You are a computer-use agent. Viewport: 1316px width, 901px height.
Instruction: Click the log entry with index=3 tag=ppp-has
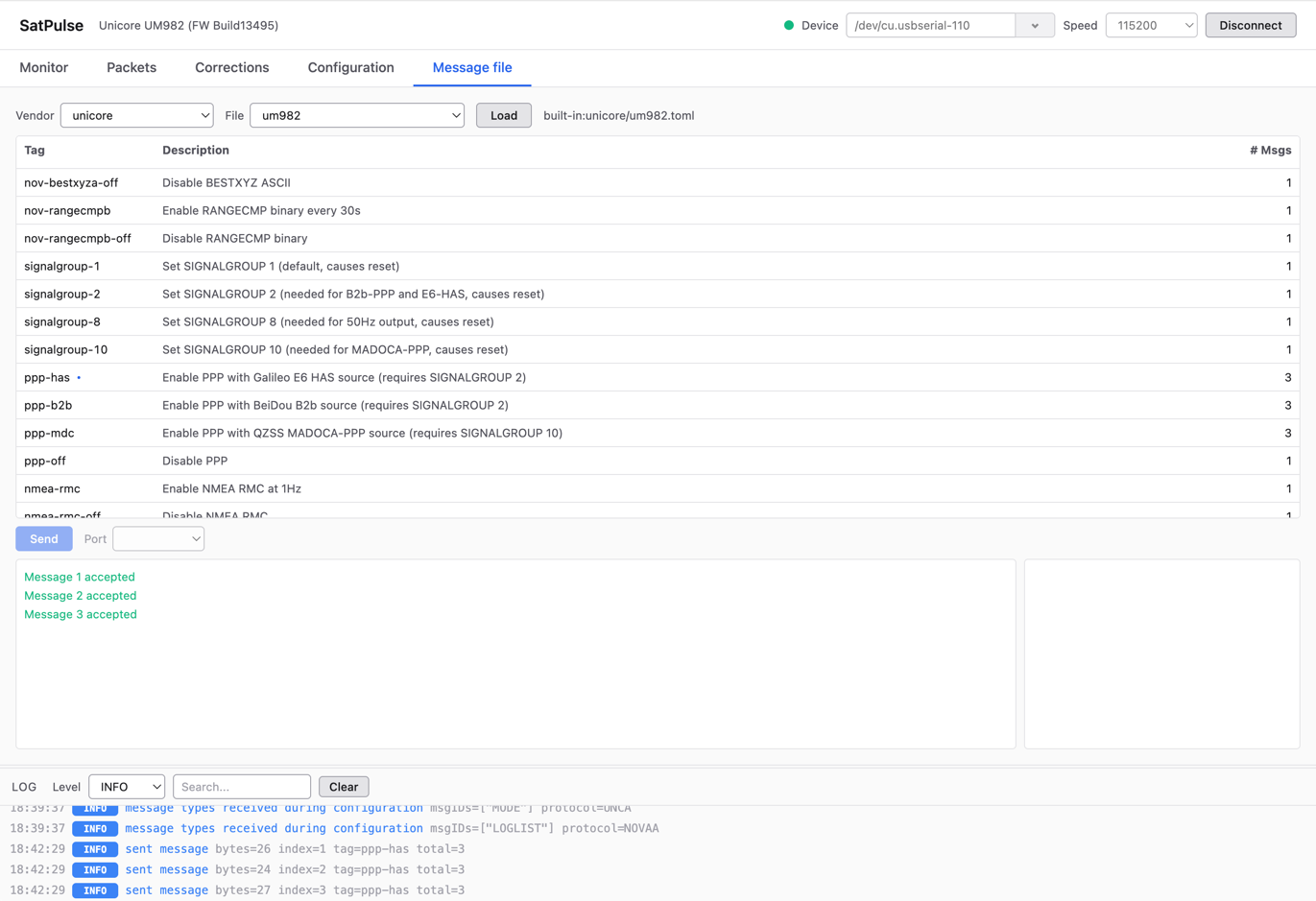237,890
